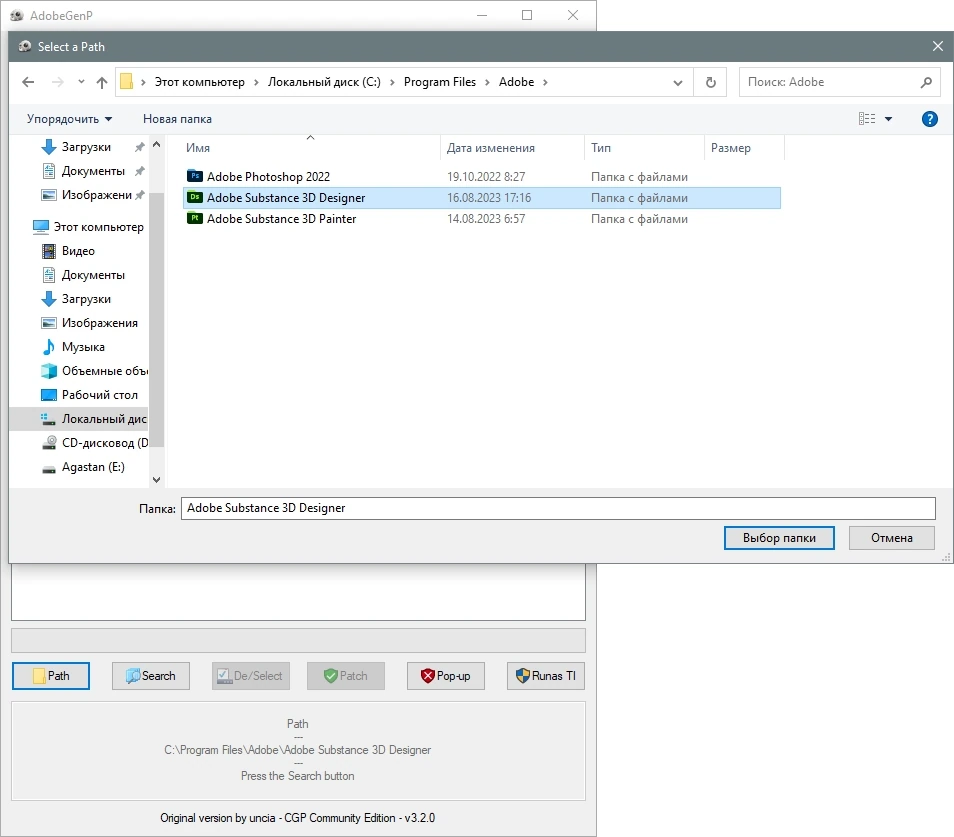The image size is (954, 837).
Task: Click the 'Папка:' folder name field
Action: tap(558, 509)
